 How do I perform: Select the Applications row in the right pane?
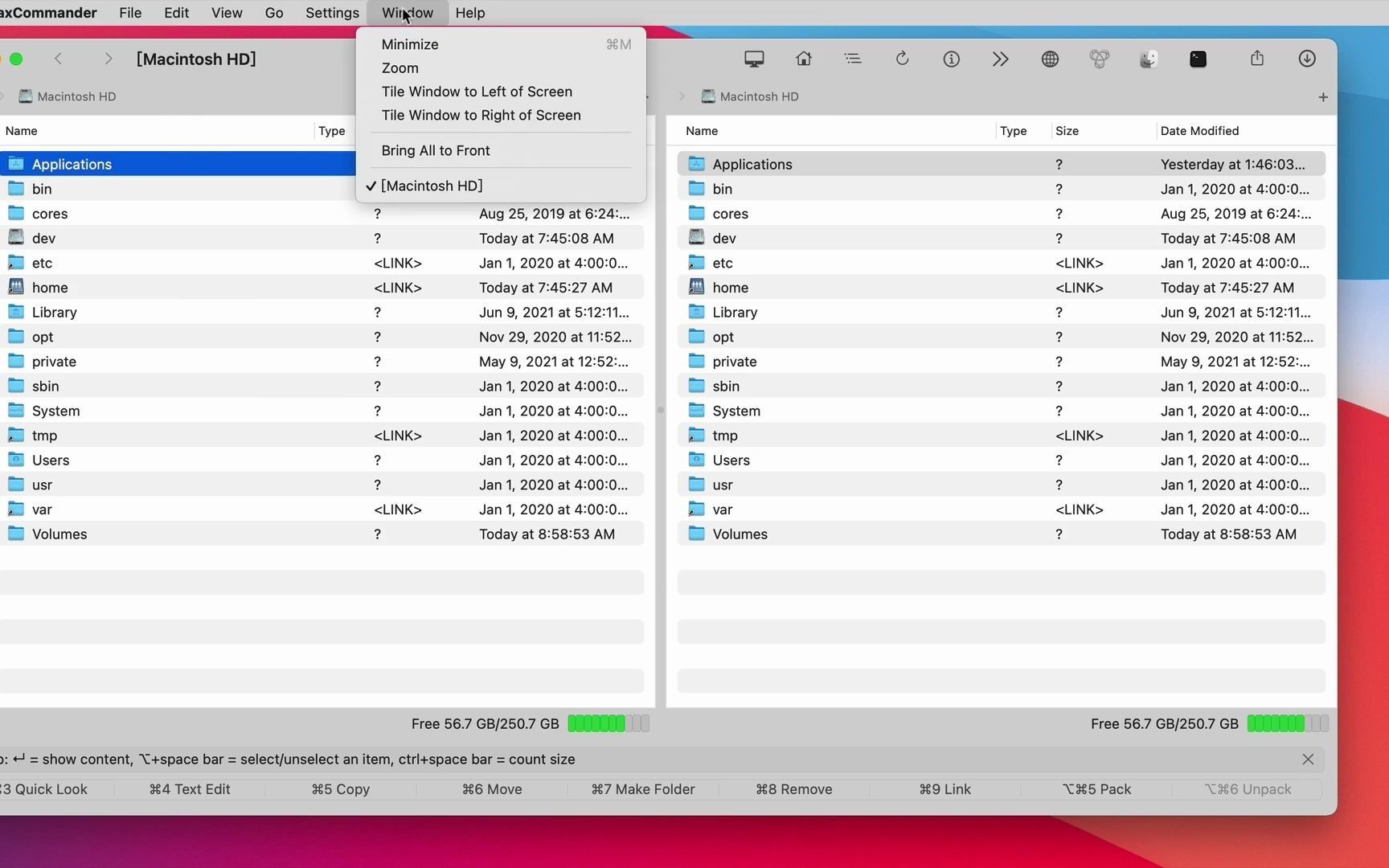pos(752,164)
